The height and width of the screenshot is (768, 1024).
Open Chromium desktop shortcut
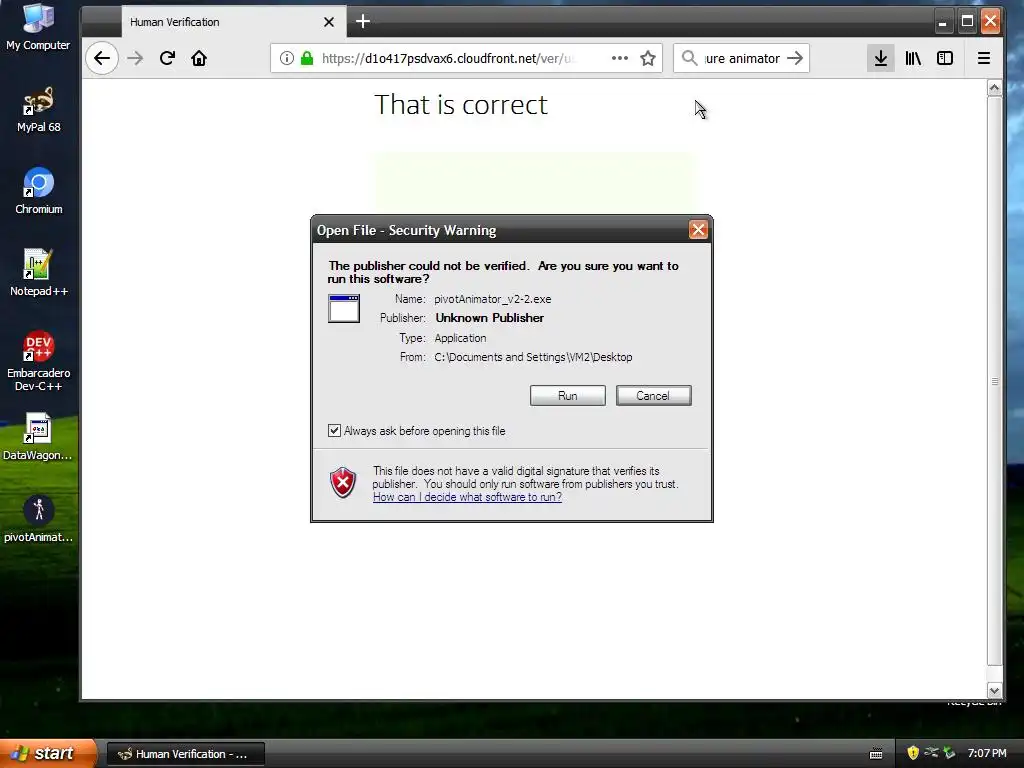pos(38,192)
